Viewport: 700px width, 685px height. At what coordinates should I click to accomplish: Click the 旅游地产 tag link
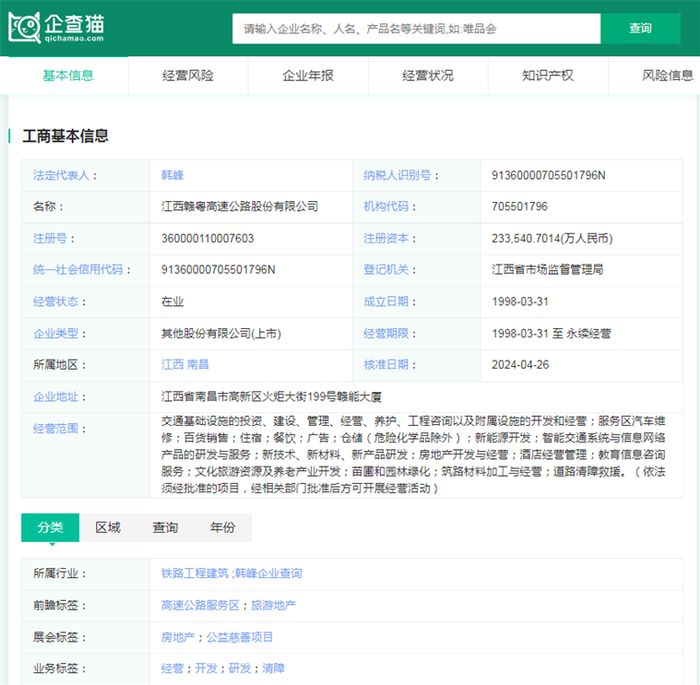coord(273,605)
